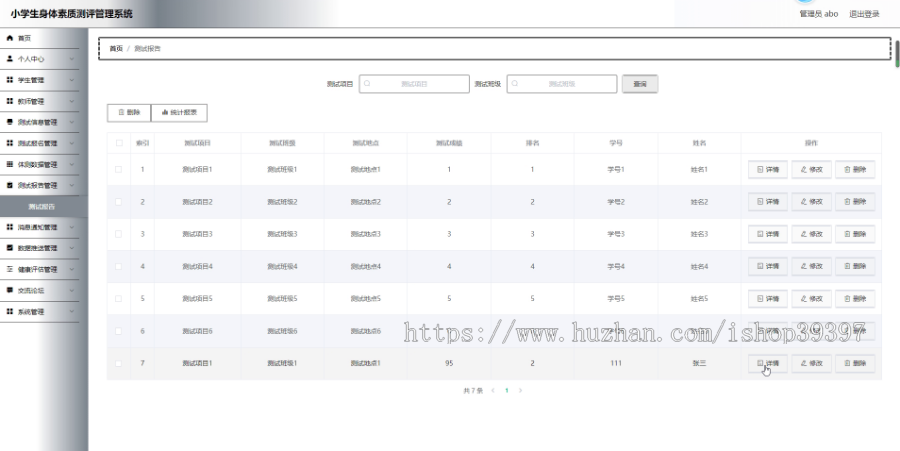
Task: Click the 修改 pencil icon in row 2
Action: (x=804, y=201)
